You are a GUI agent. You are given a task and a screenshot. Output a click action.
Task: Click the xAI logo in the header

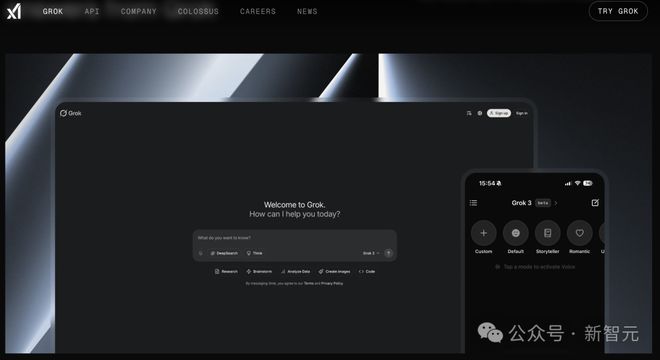14,11
